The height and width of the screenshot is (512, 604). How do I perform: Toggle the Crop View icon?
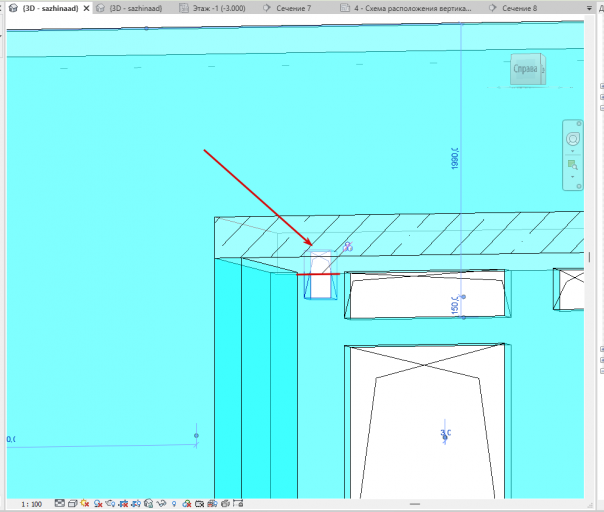pyautogui.click(x=123, y=504)
